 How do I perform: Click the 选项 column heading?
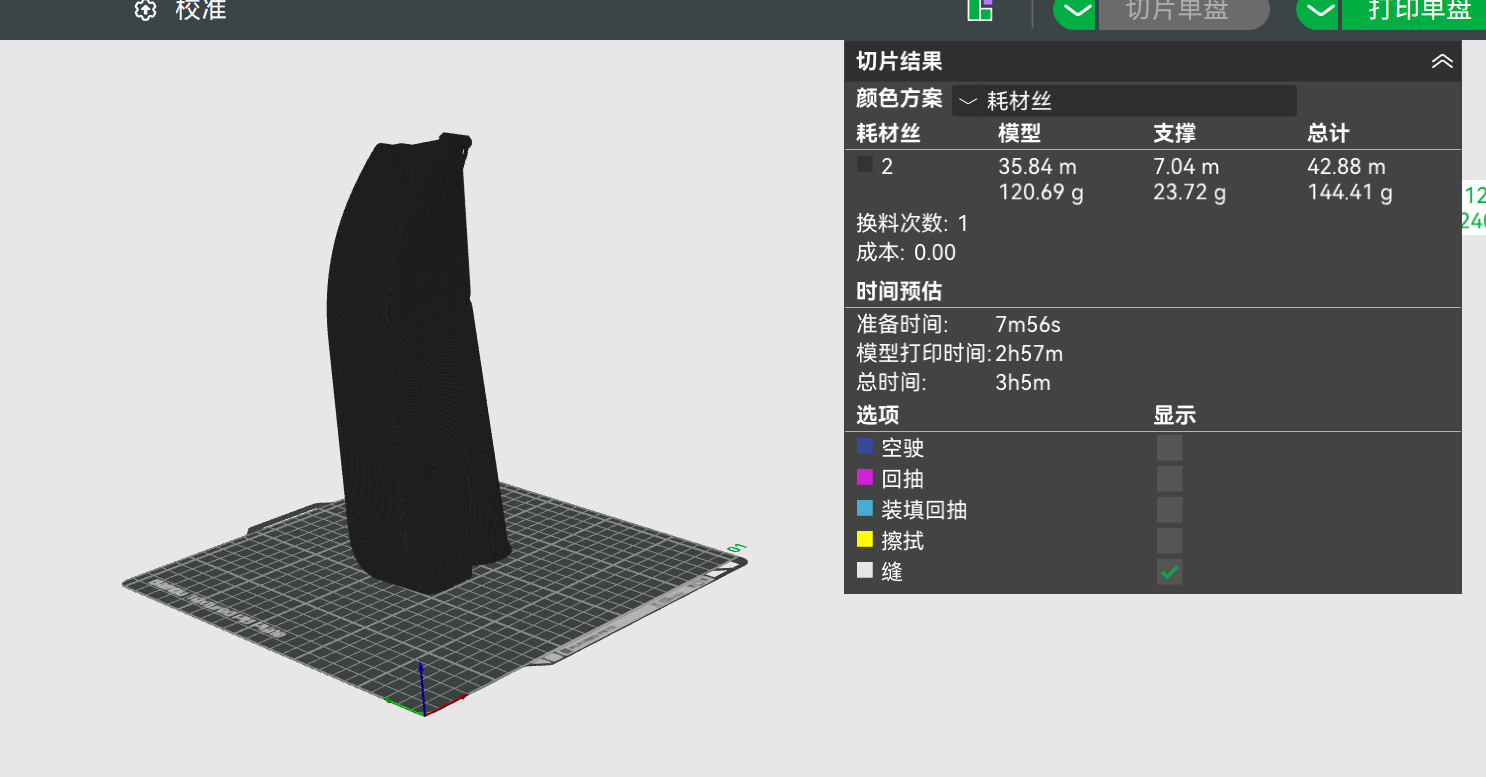(877, 416)
